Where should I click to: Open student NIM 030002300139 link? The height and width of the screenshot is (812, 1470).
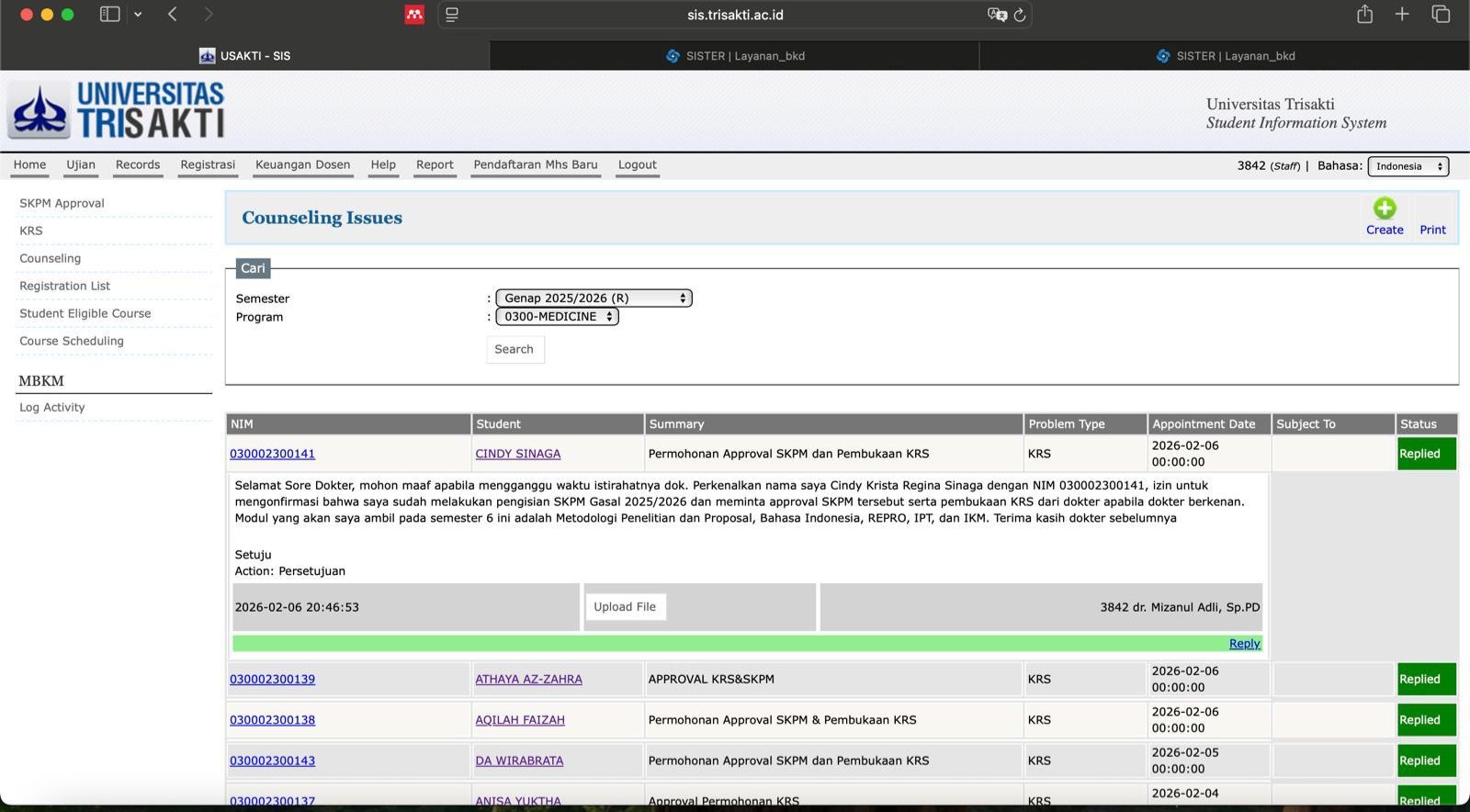tap(272, 680)
